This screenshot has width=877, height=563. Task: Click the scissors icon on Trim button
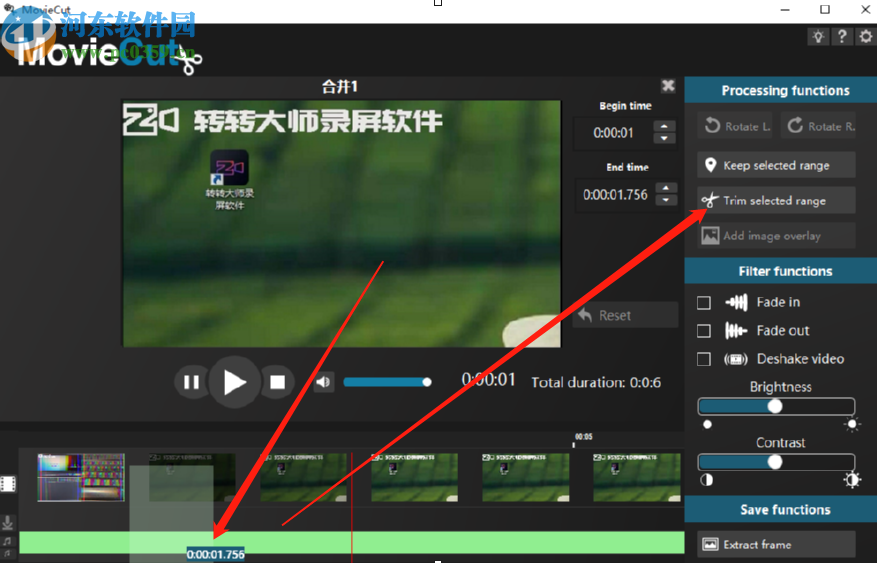[x=710, y=200]
